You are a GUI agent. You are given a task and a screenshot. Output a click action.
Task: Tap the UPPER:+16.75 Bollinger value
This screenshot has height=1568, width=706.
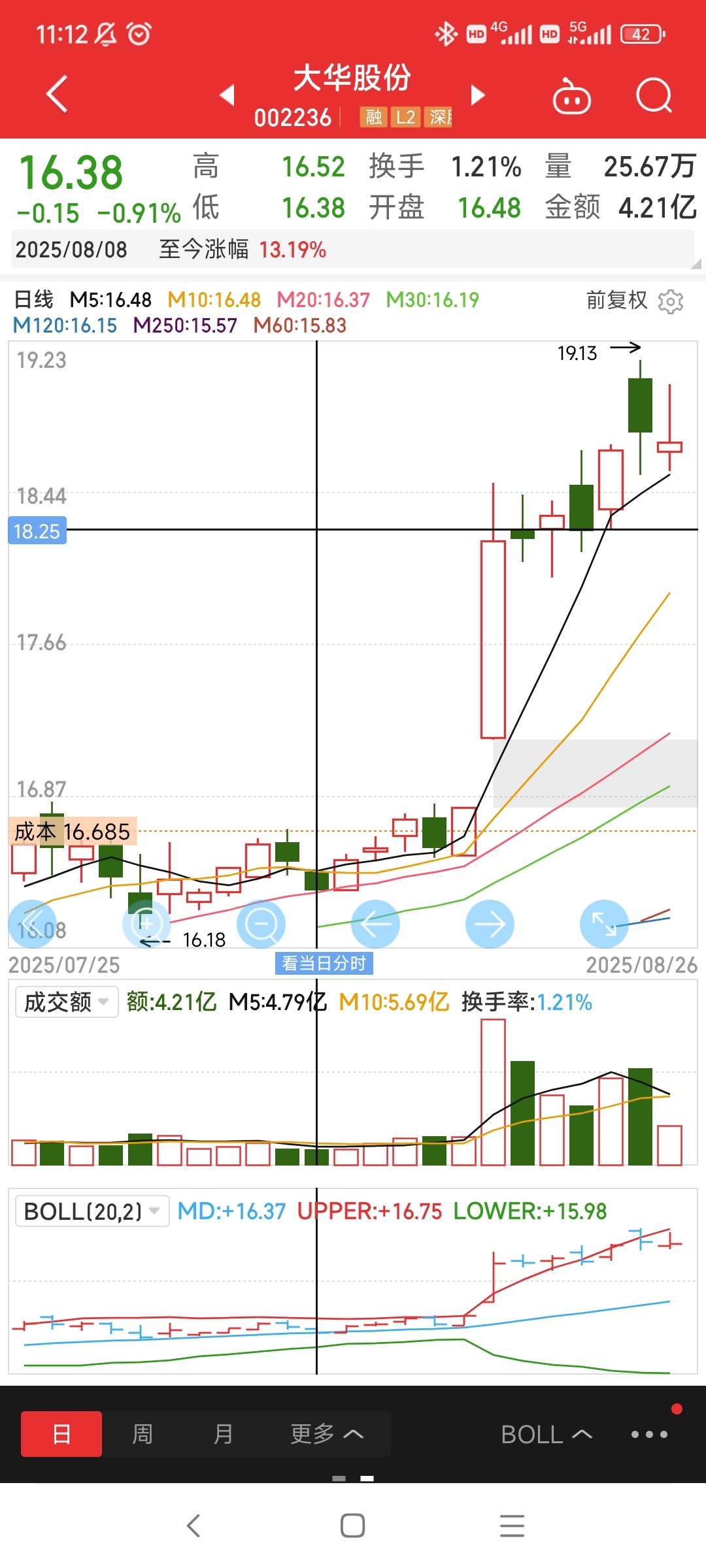[370, 1211]
